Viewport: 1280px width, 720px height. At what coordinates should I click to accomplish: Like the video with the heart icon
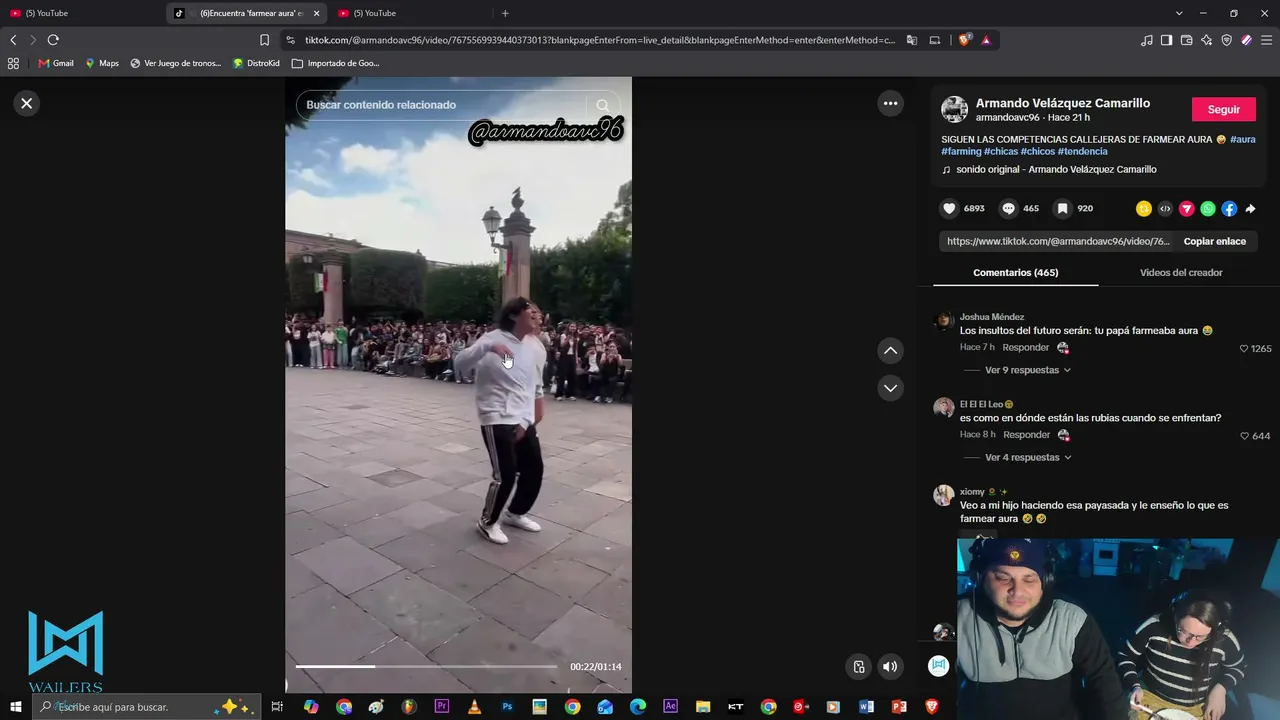(x=949, y=208)
